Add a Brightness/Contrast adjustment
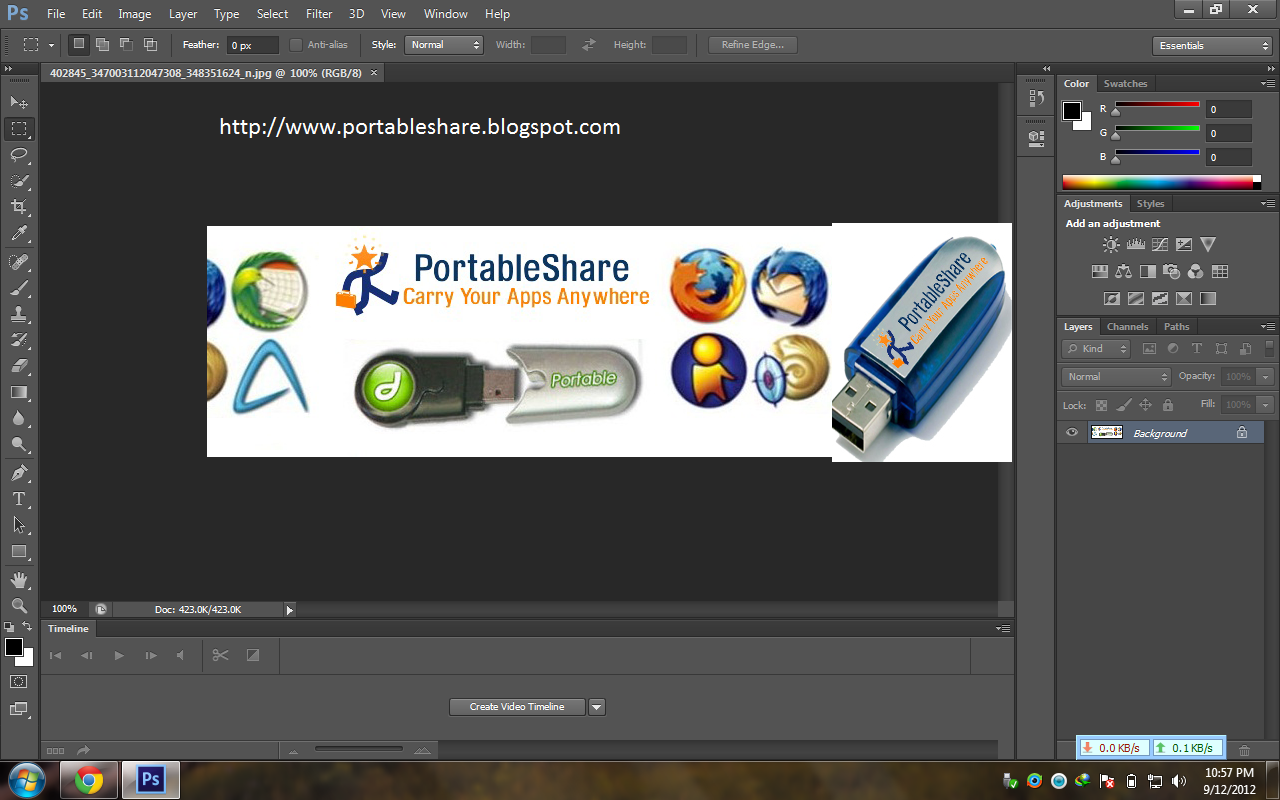The height and width of the screenshot is (800, 1280). click(1111, 244)
